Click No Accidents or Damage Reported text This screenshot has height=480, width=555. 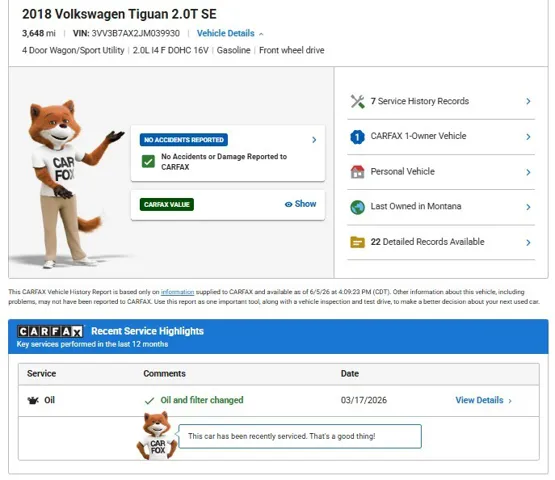coord(224,161)
